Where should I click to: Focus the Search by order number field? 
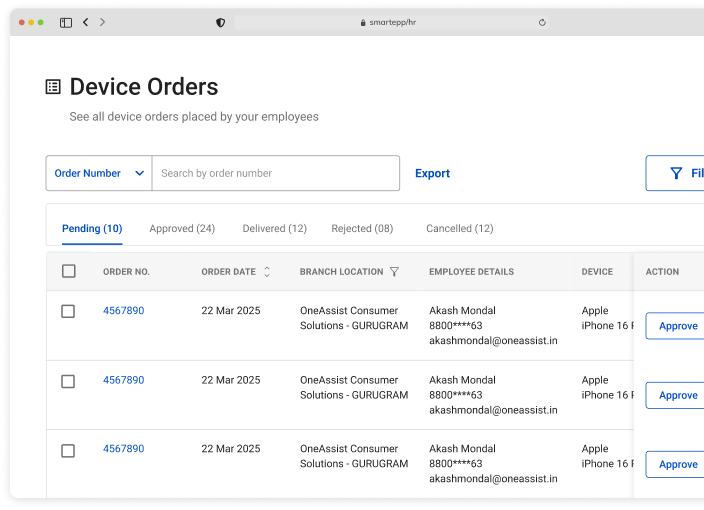coord(275,173)
